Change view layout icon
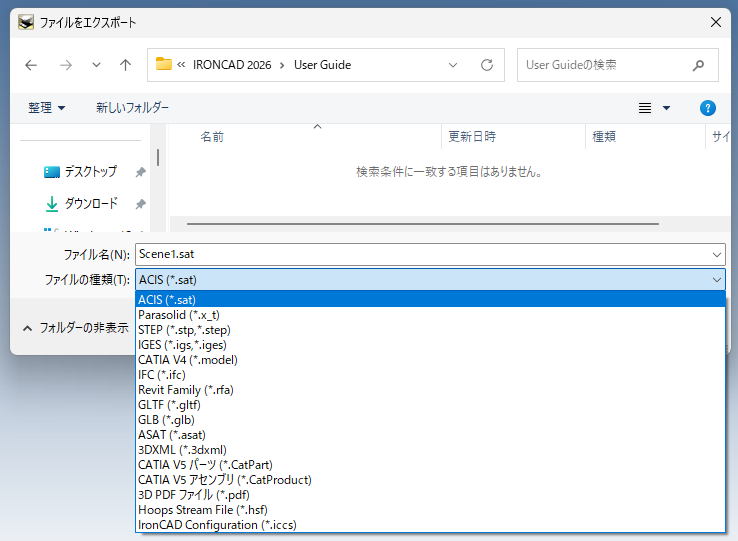This screenshot has width=738, height=541. pyautogui.click(x=645, y=108)
